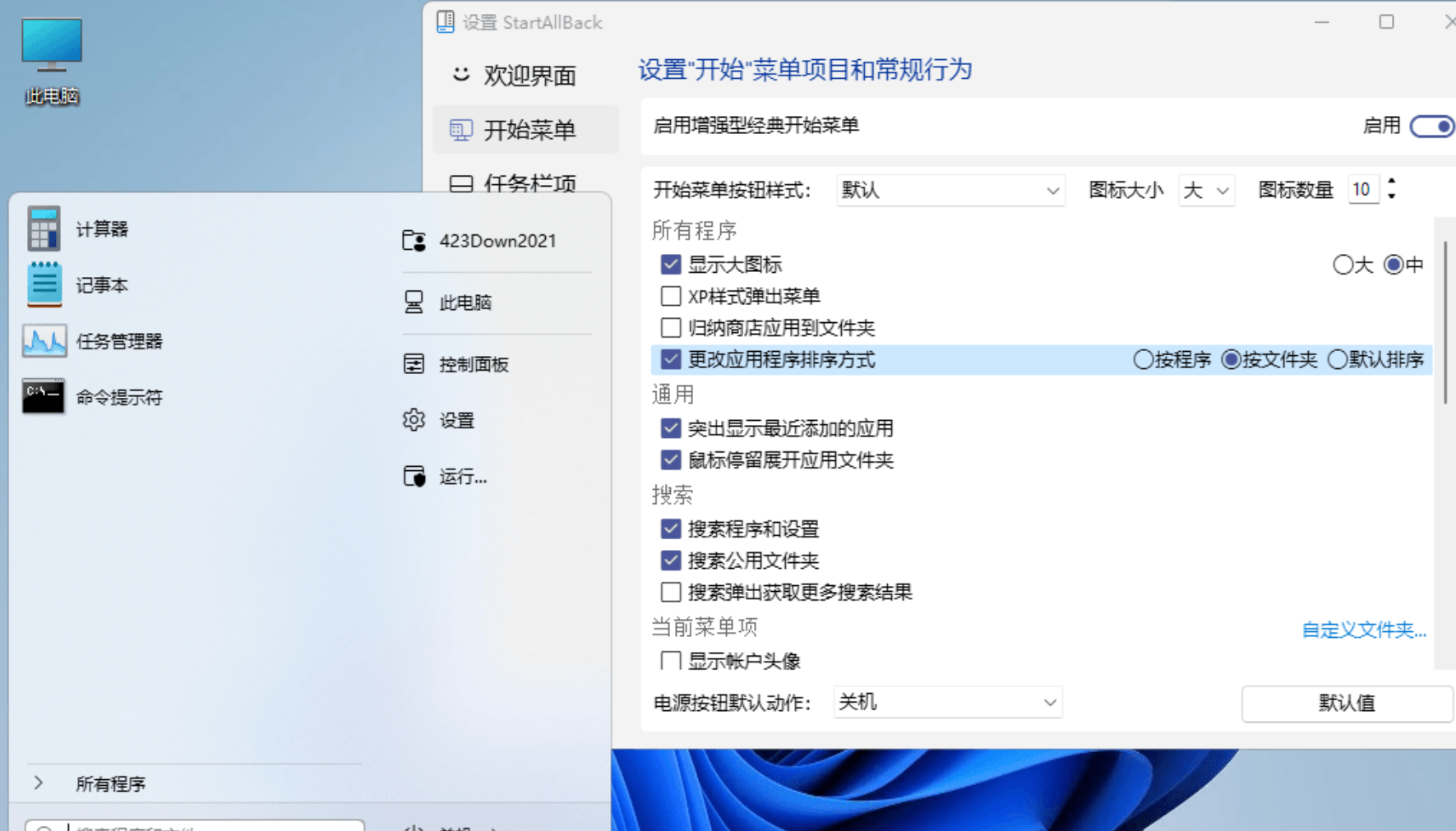Open the 欢迎界面 settings page
Image resolution: width=1456 pixels, height=831 pixels.
tap(526, 76)
